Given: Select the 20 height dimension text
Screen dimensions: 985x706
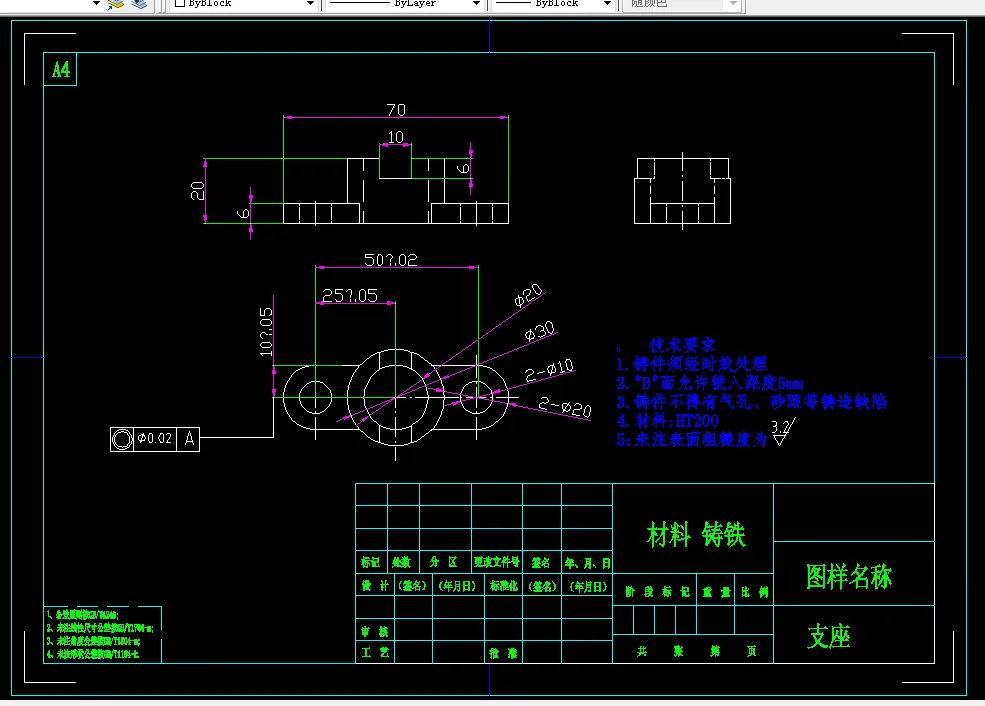Looking at the screenshot, I should point(197,190).
